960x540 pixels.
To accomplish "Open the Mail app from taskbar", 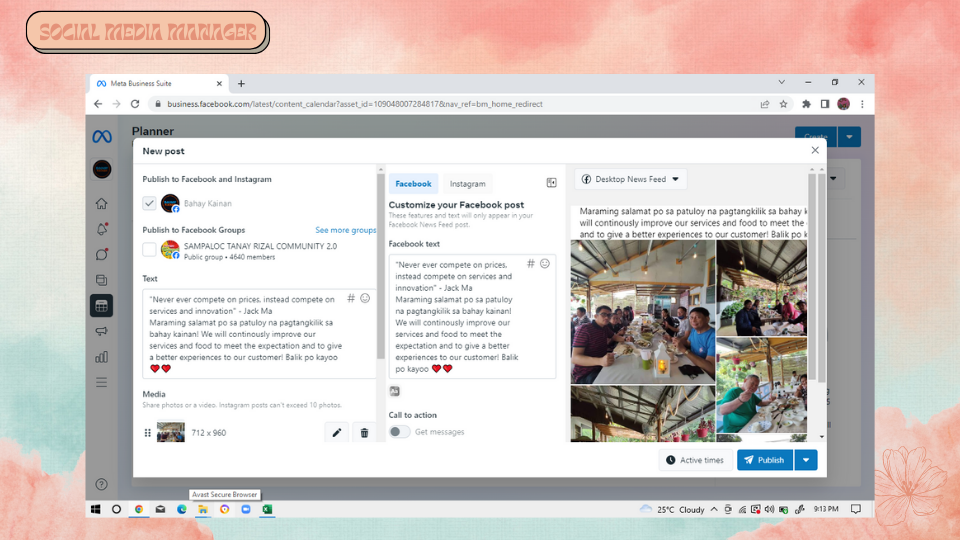I will pos(160,509).
